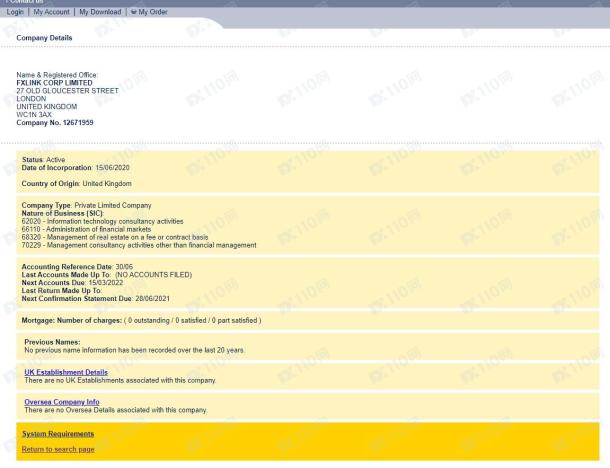Click Next Confirmation Statement Due 28/06/2021
Screen dimensions: 610x468
[96, 299]
